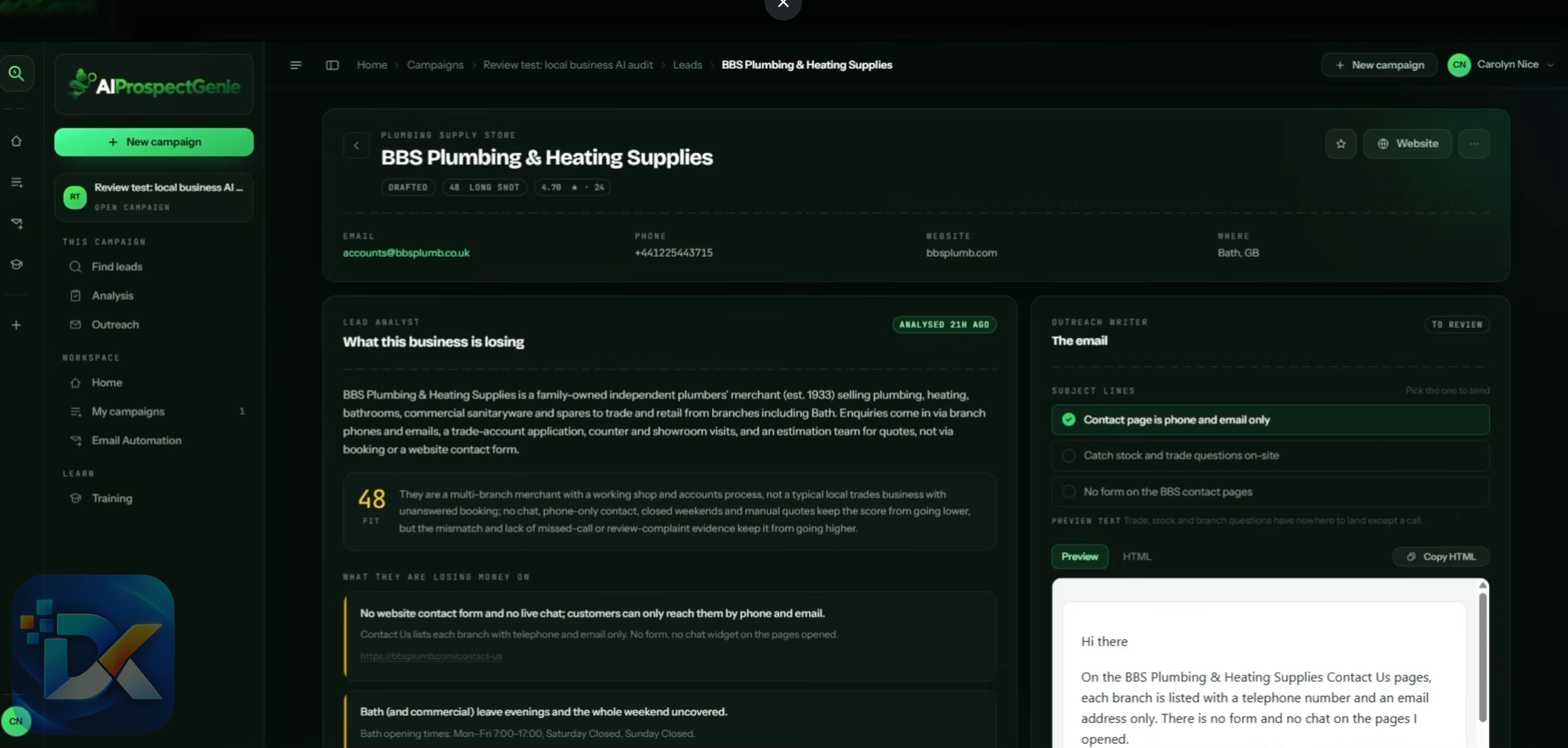This screenshot has height=748, width=1568.
Task: Open campaigns list icon in left rail
Action: (17, 182)
